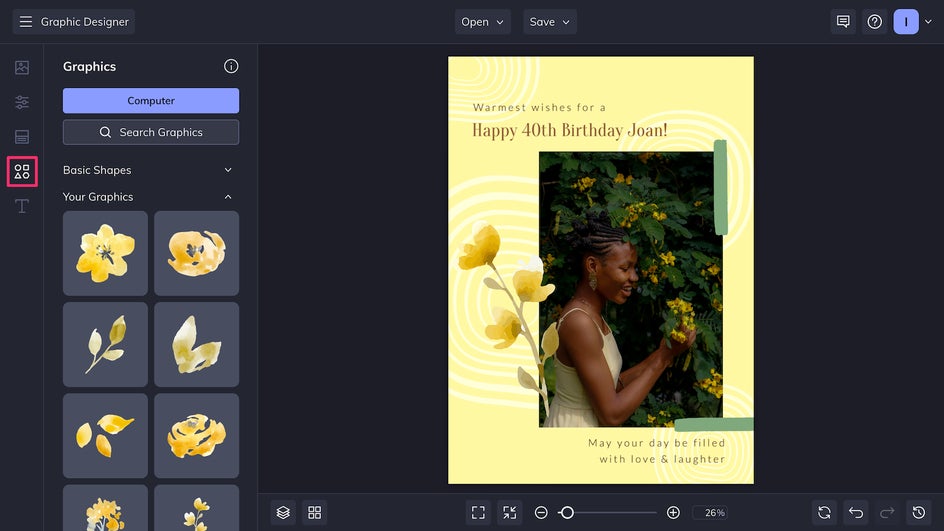Click the actual size collapse icon
944x531 pixels.
click(x=509, y=512)
